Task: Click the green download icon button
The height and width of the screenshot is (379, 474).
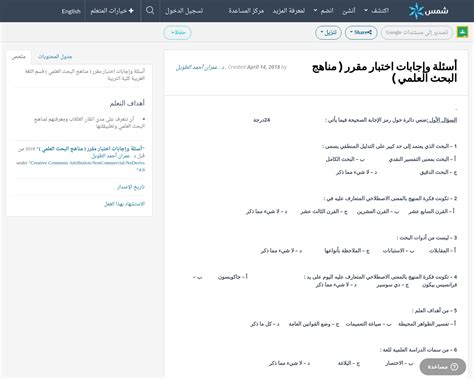Action: (462, 32)
